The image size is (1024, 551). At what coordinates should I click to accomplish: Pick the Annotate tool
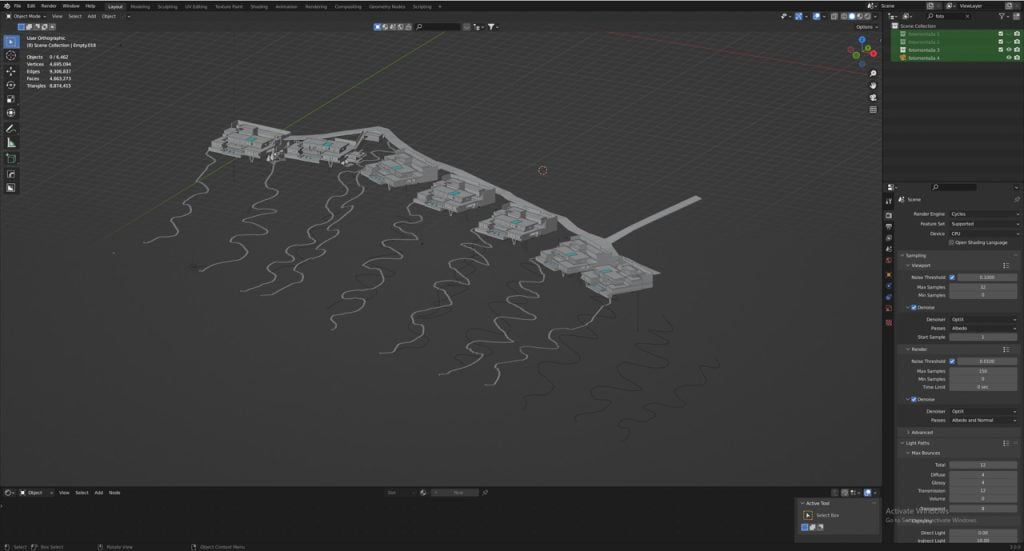pos(11,129)
